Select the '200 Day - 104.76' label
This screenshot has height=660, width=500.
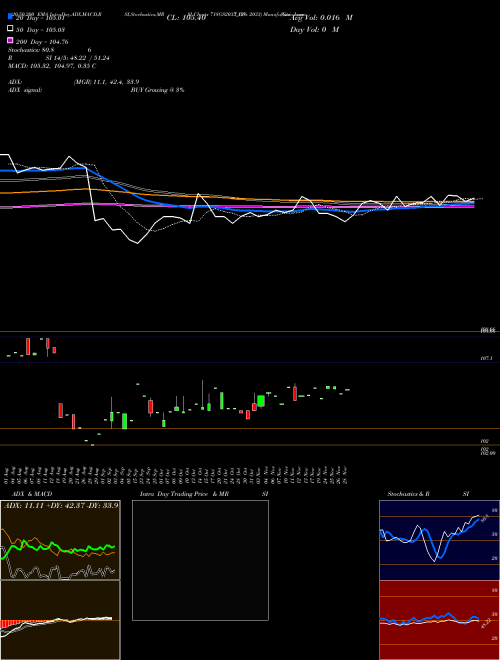tap(42, 42)
